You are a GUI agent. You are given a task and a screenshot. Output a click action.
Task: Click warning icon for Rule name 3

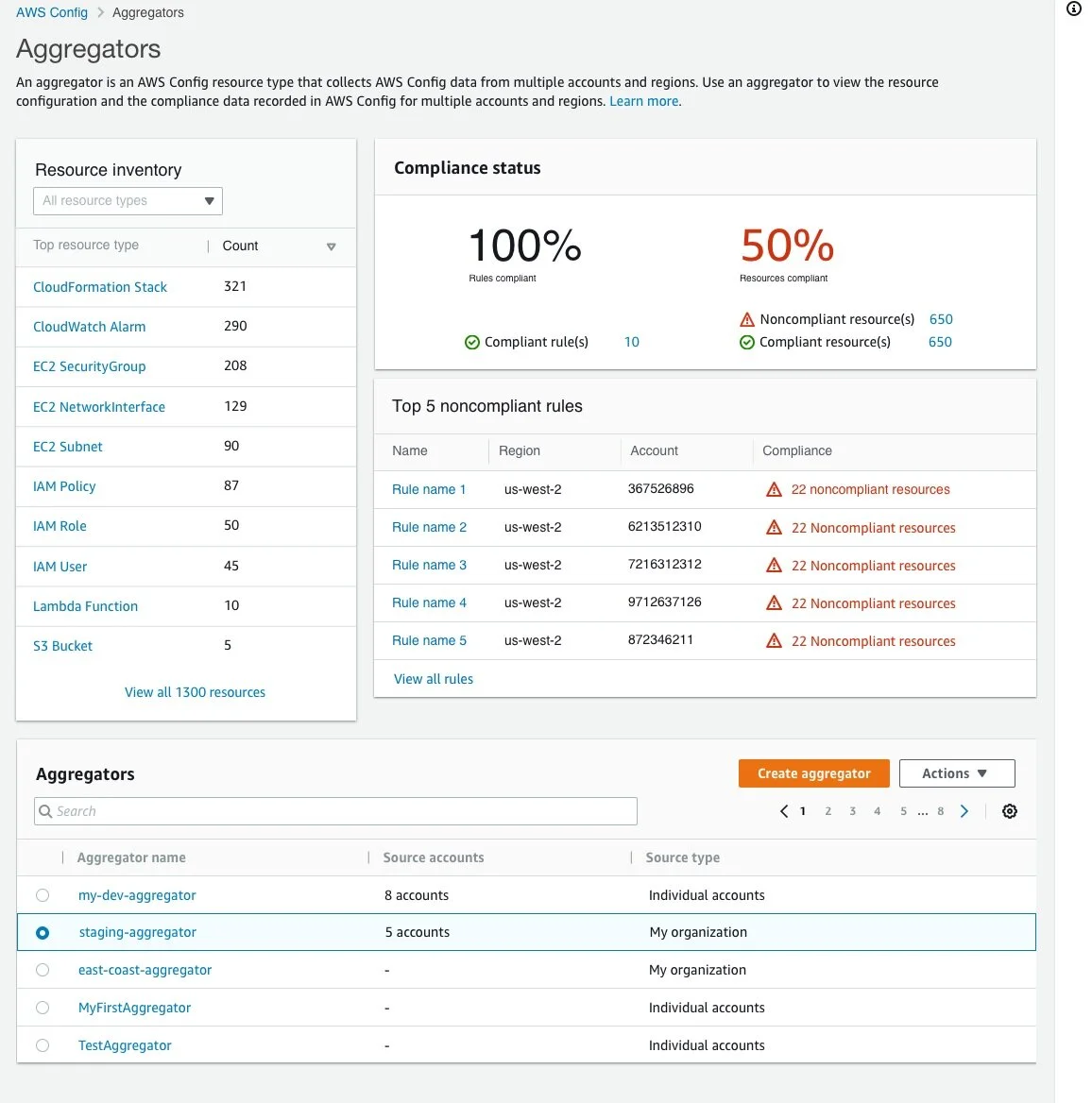[x=774, y=565]
